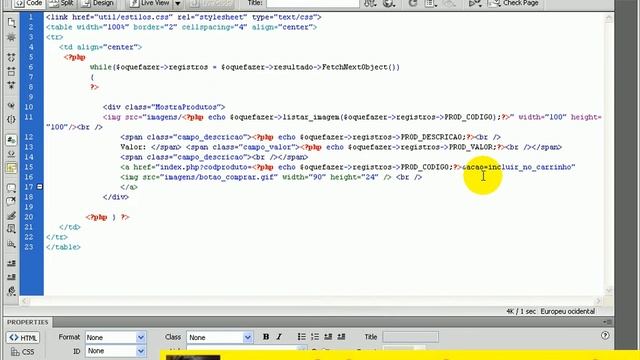The image size is (640, 360).
Task: Open the Class dropdown
Action: 220,338
